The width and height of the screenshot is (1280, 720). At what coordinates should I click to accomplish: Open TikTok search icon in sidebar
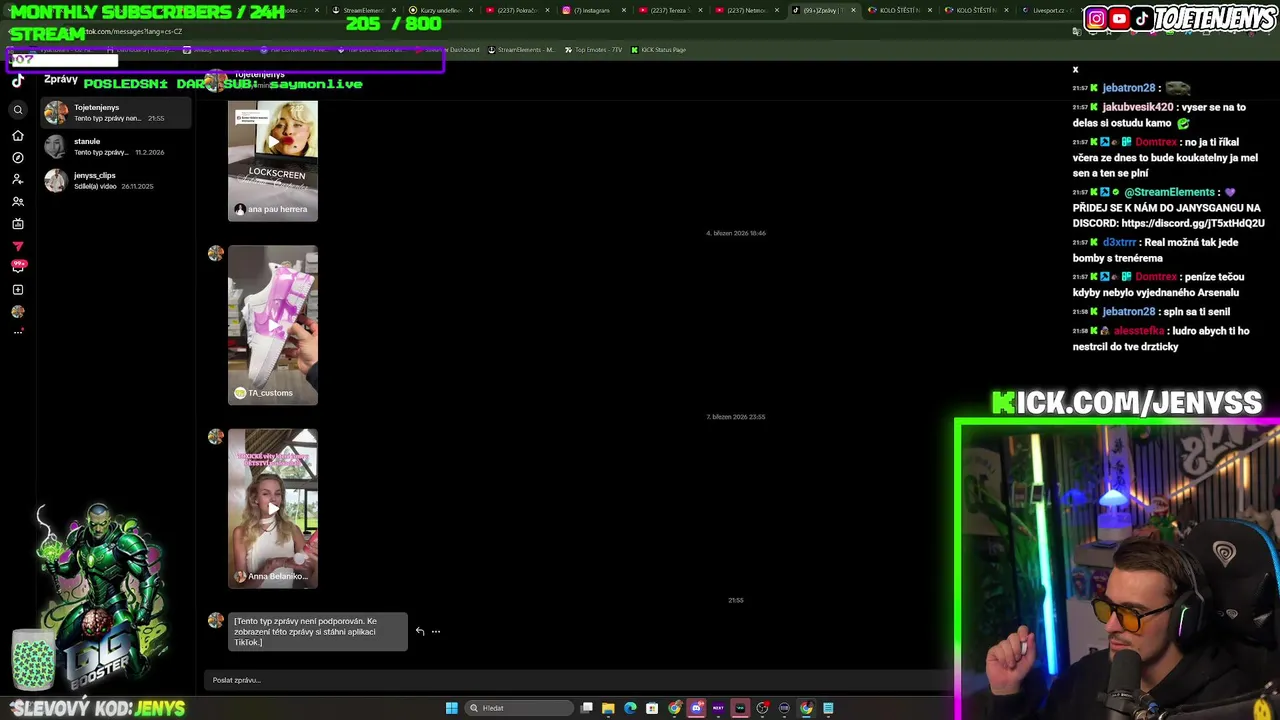point(18,110)
